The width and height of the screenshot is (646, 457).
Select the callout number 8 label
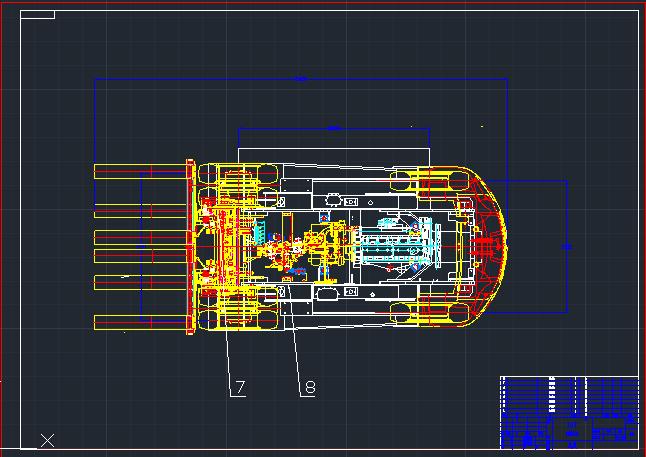click(x=310, y=387)
